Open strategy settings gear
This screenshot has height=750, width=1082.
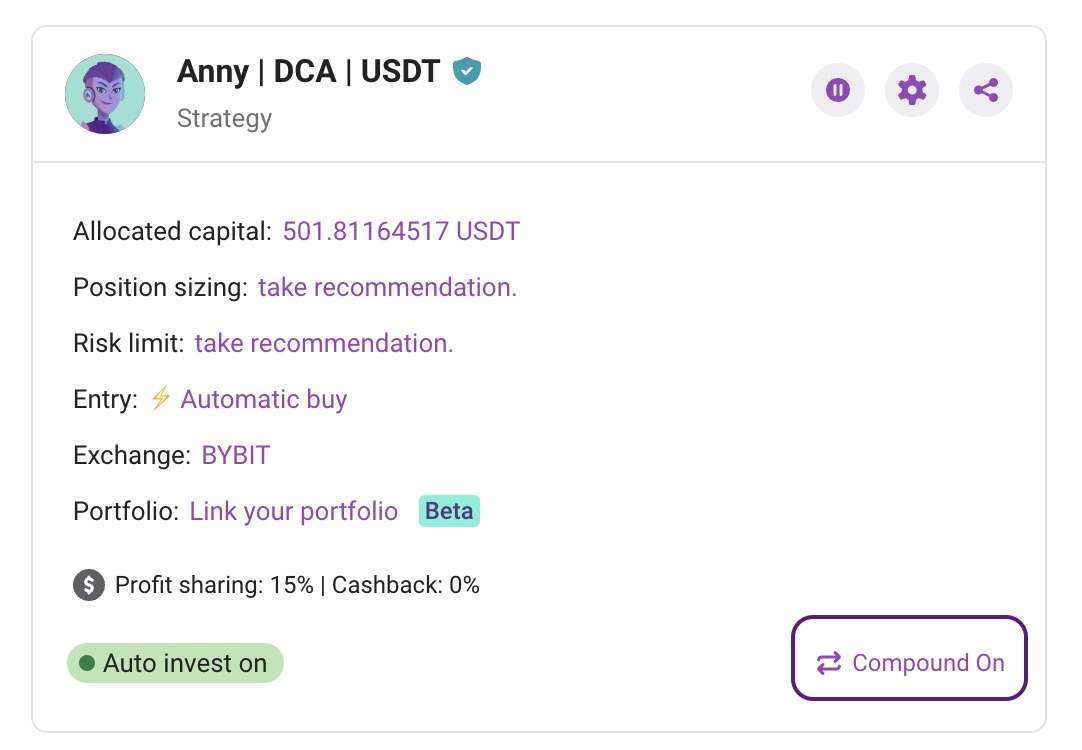(912, 90)
